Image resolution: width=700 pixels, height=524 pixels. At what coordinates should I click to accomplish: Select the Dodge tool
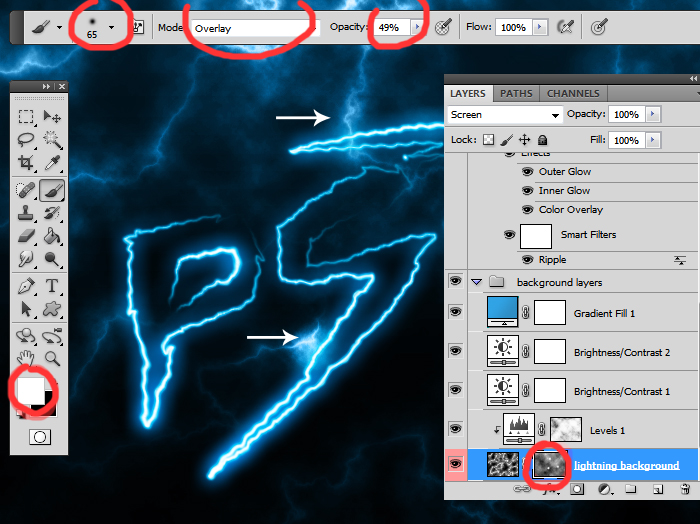coord(52,259)
